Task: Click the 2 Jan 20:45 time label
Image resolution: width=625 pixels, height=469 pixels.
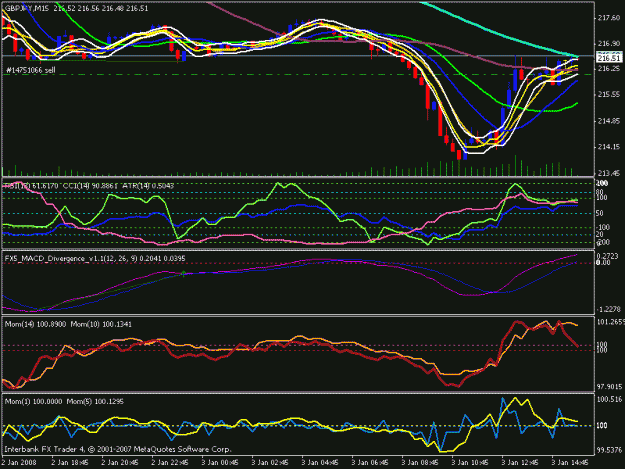Action: [120, 462]
